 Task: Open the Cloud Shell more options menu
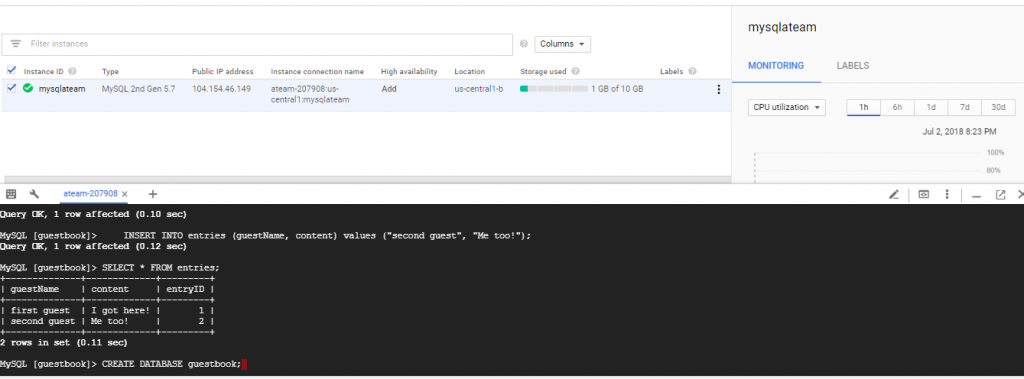click(x=947, y=195)
